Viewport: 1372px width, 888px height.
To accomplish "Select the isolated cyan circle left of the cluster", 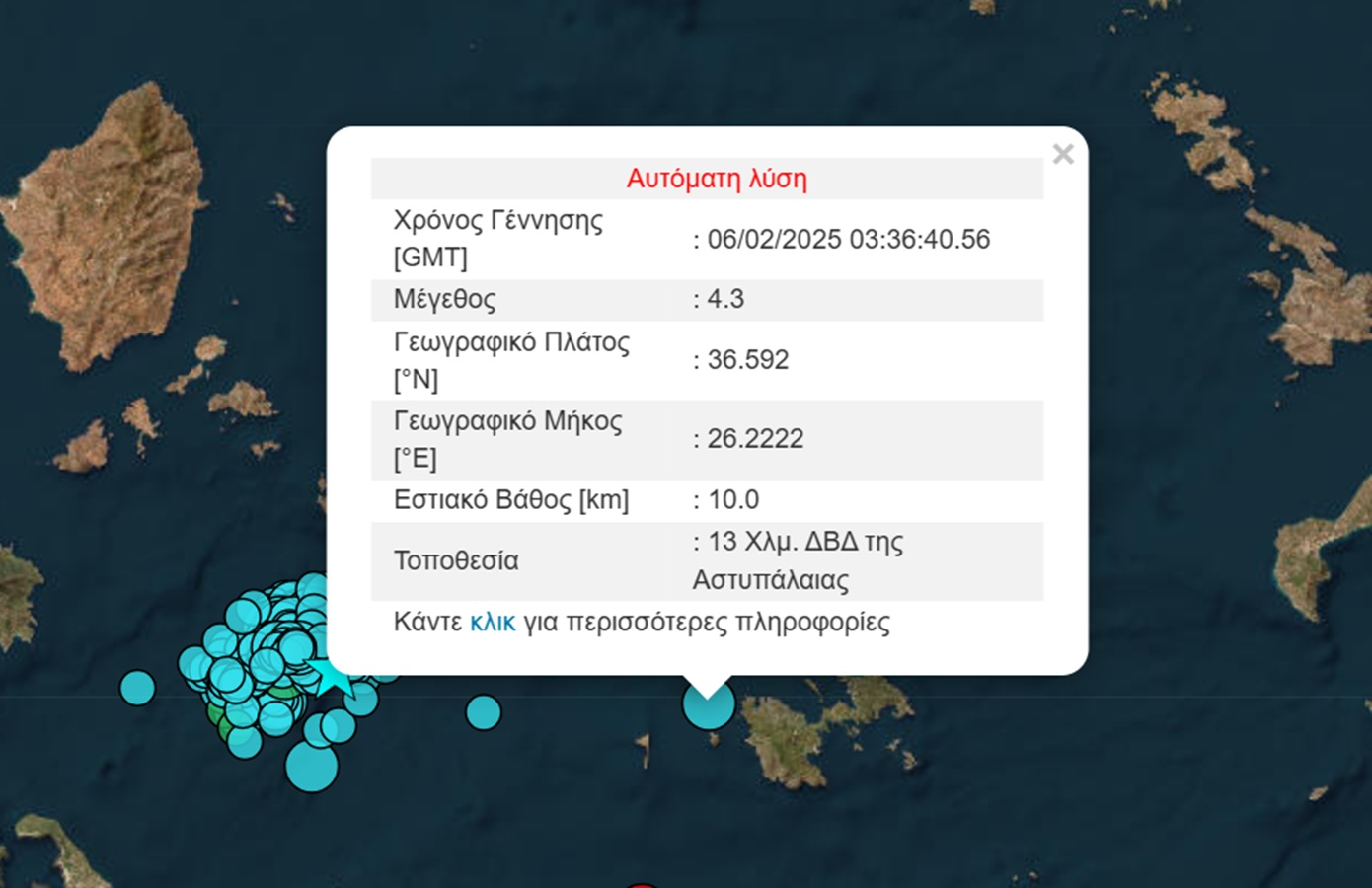I will (x=137, y=687).
